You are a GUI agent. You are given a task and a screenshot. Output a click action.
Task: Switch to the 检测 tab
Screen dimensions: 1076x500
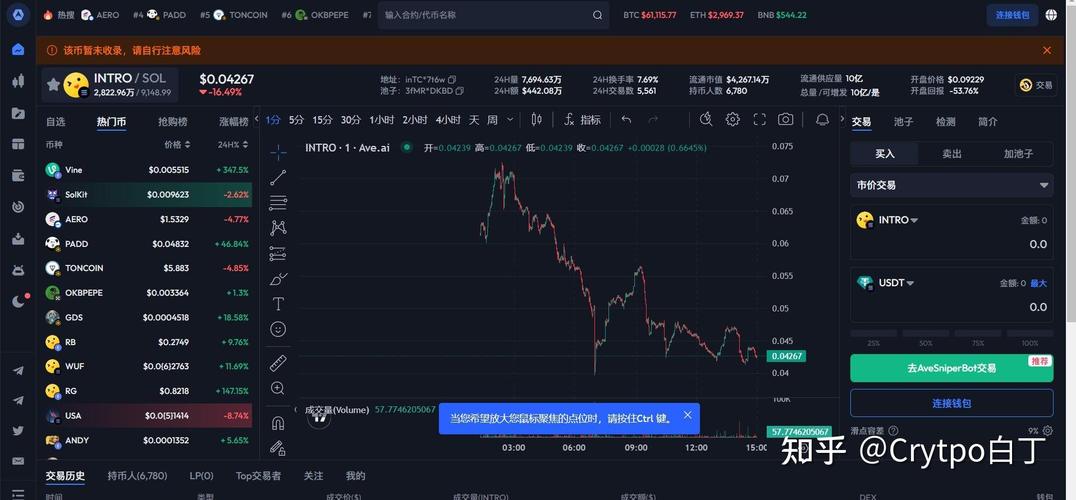tap(946, 122)
